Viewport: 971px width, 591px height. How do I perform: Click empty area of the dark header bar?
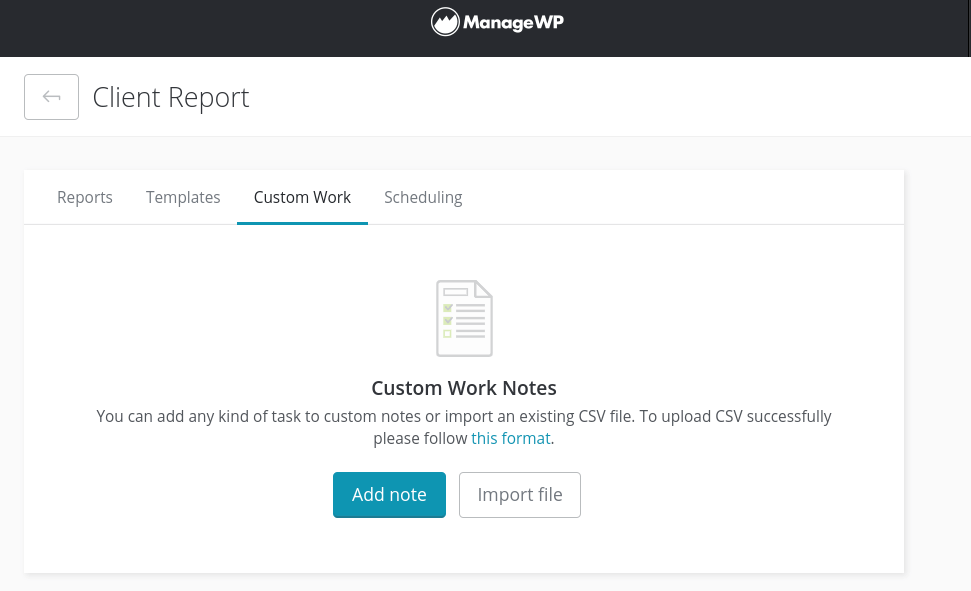click(x=200, y=28)
